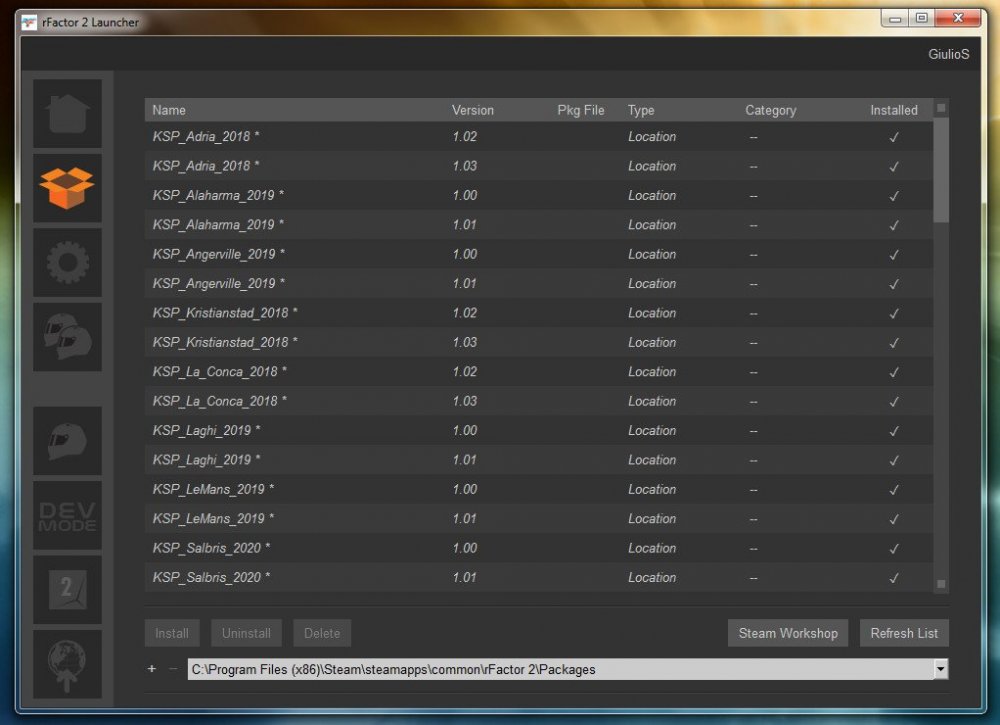1000x725 pixels.
Task: Click Installed checkmark for KSP_LeMans_2019 version 1.00
Action: pos(894,490)
